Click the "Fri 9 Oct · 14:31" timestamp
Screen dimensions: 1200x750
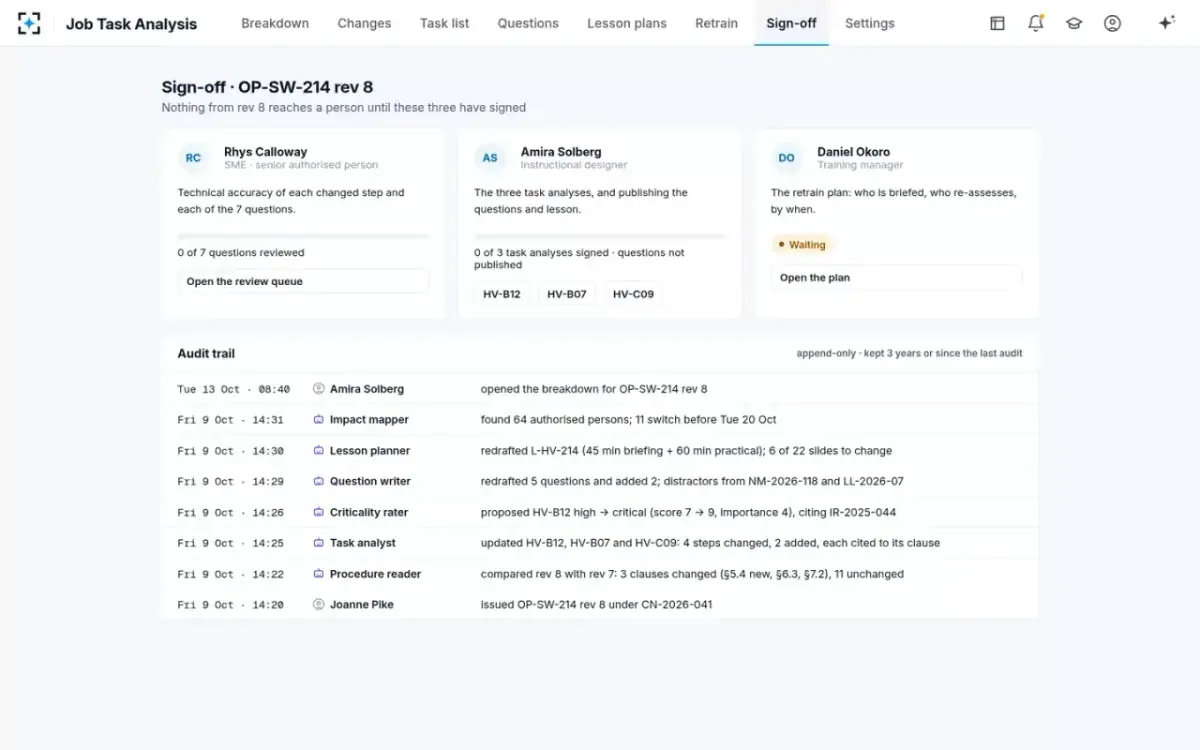[231, 420]
